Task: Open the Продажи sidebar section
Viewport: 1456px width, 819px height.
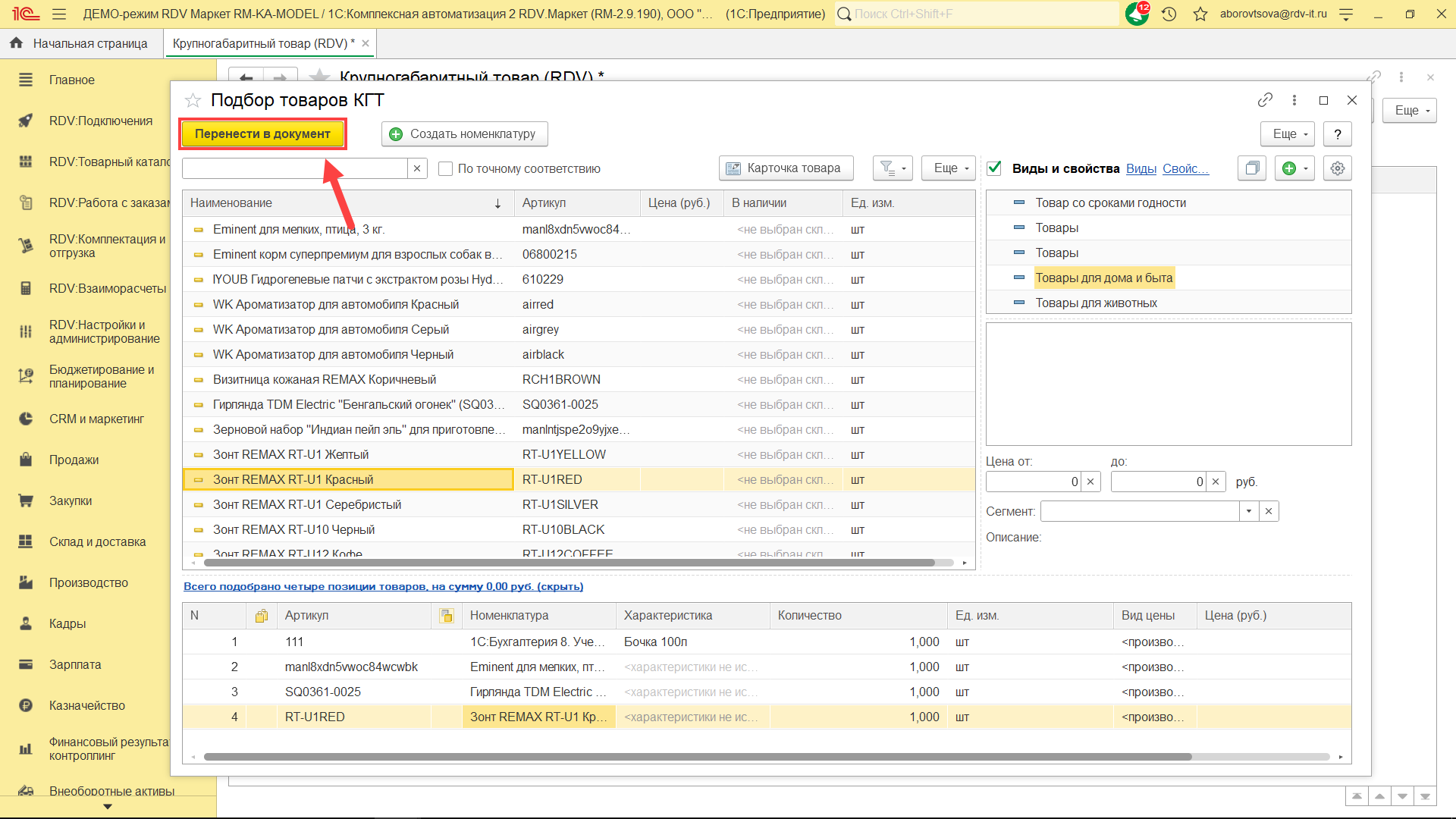Action: pyautogui.click(x=74, y=460)
